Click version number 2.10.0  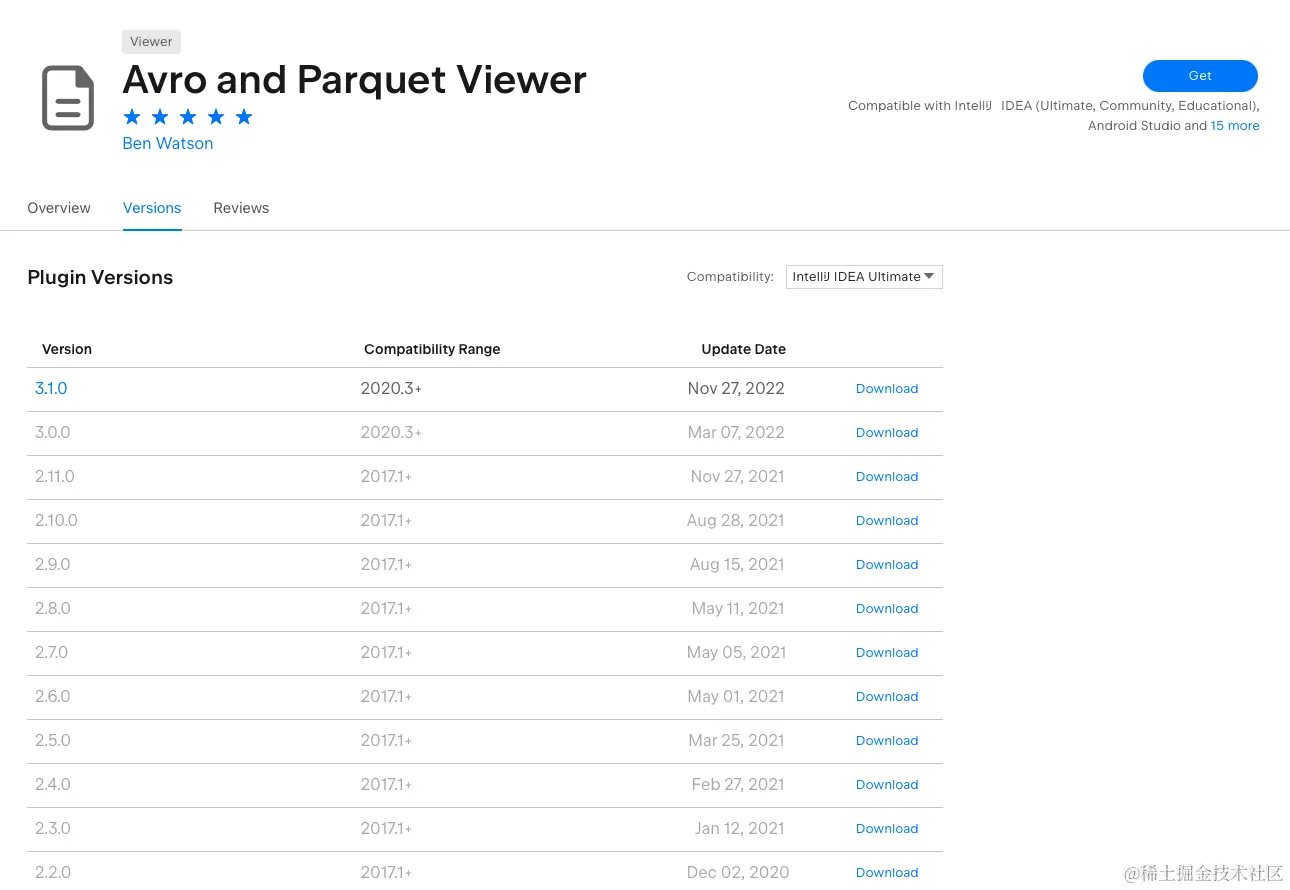coord(56,521)
